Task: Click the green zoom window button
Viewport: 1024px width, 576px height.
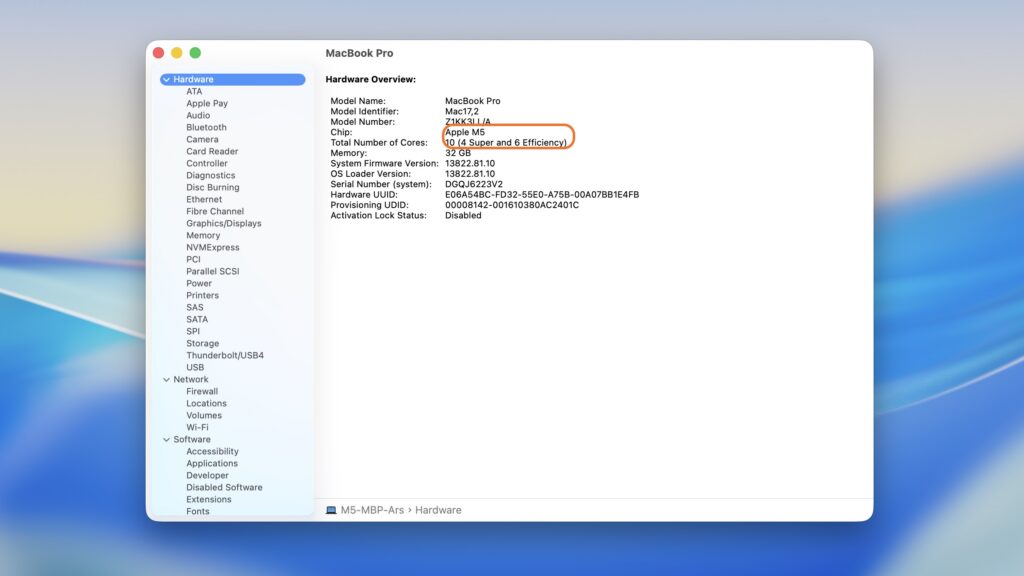Action: pos(195,53)
